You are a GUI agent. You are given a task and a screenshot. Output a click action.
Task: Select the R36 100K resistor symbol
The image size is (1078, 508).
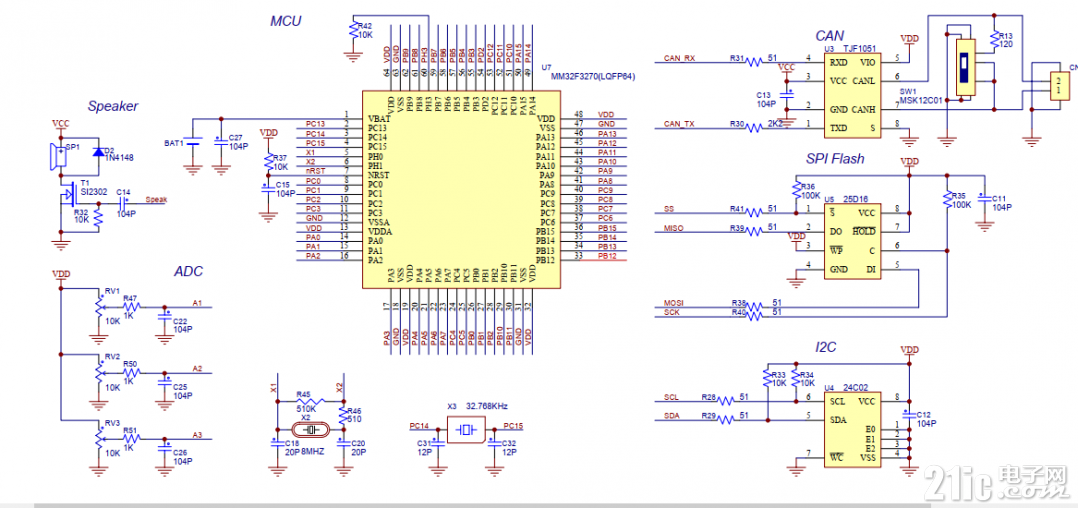pos(797,191)
